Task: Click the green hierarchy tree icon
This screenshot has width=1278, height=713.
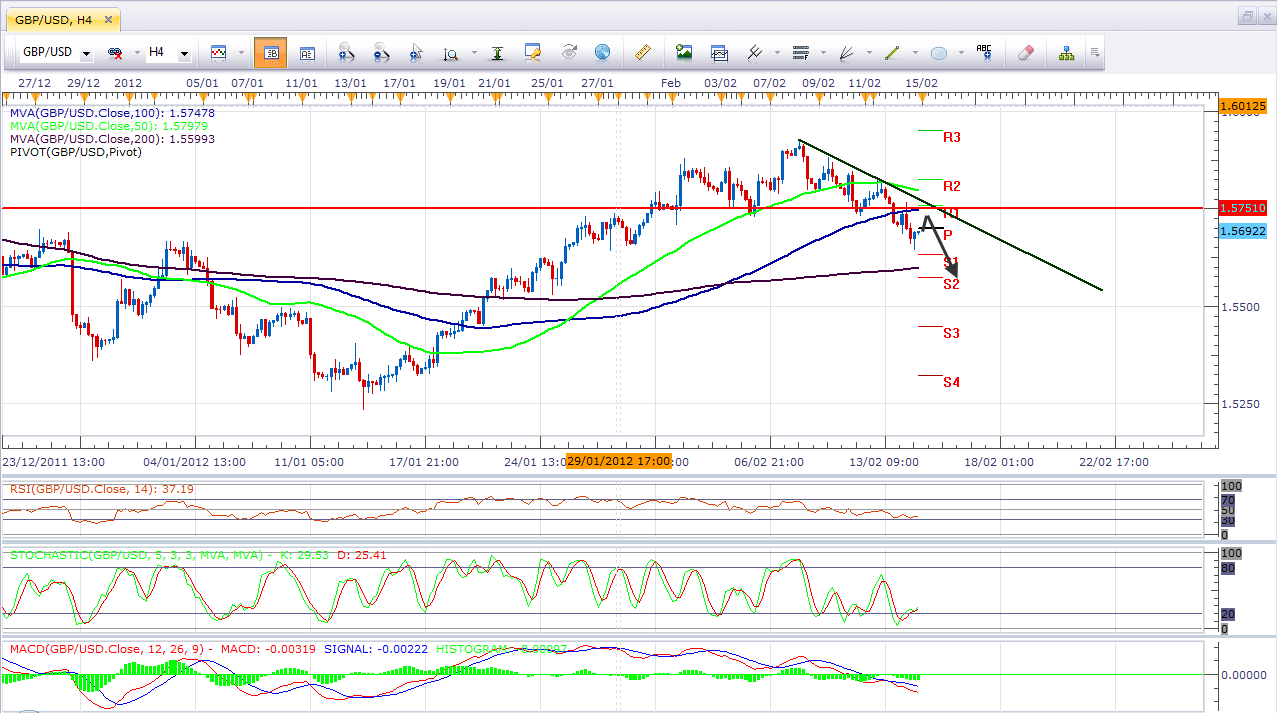Action: pos(1066,52)
